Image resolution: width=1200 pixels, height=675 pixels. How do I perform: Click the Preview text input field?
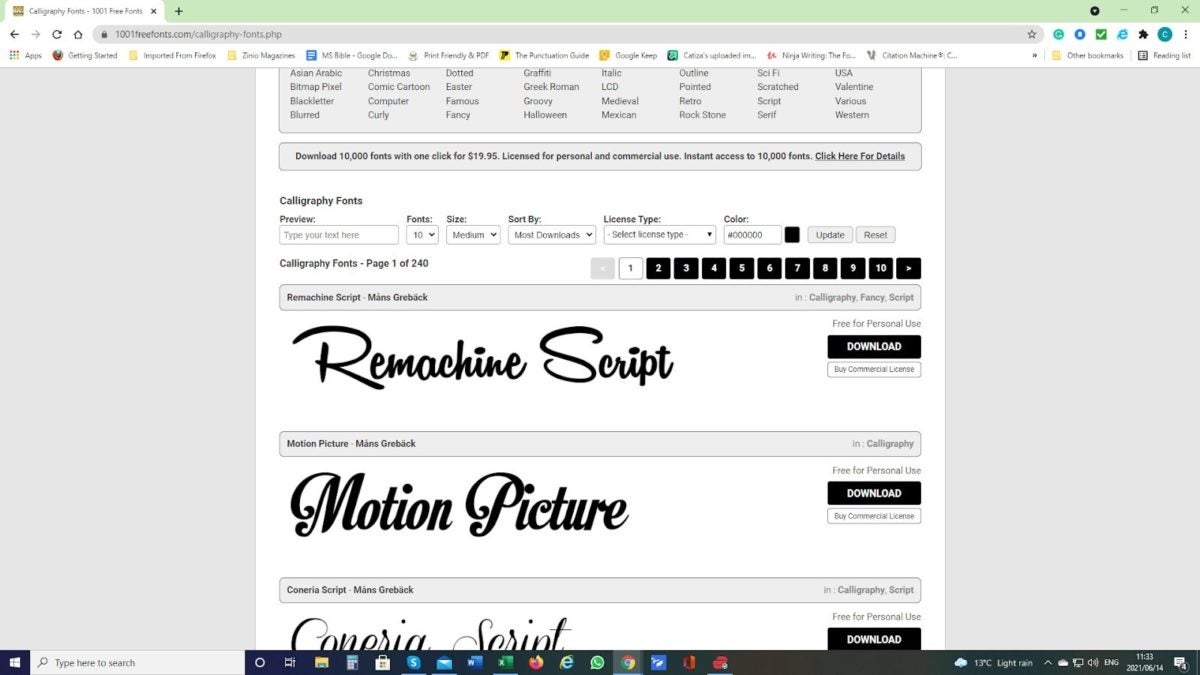coord(339,235)
